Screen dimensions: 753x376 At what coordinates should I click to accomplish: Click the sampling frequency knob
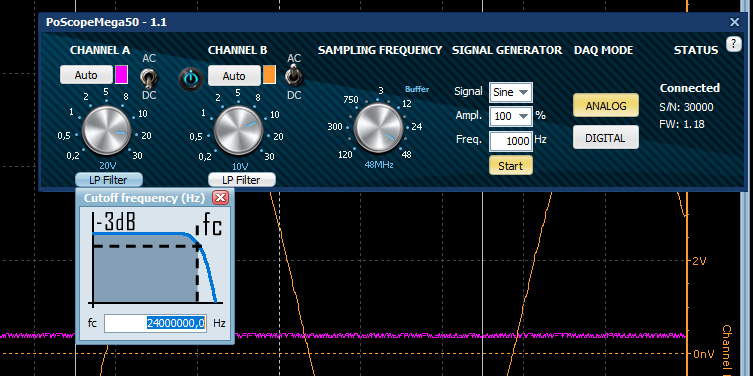pos(378,128)
